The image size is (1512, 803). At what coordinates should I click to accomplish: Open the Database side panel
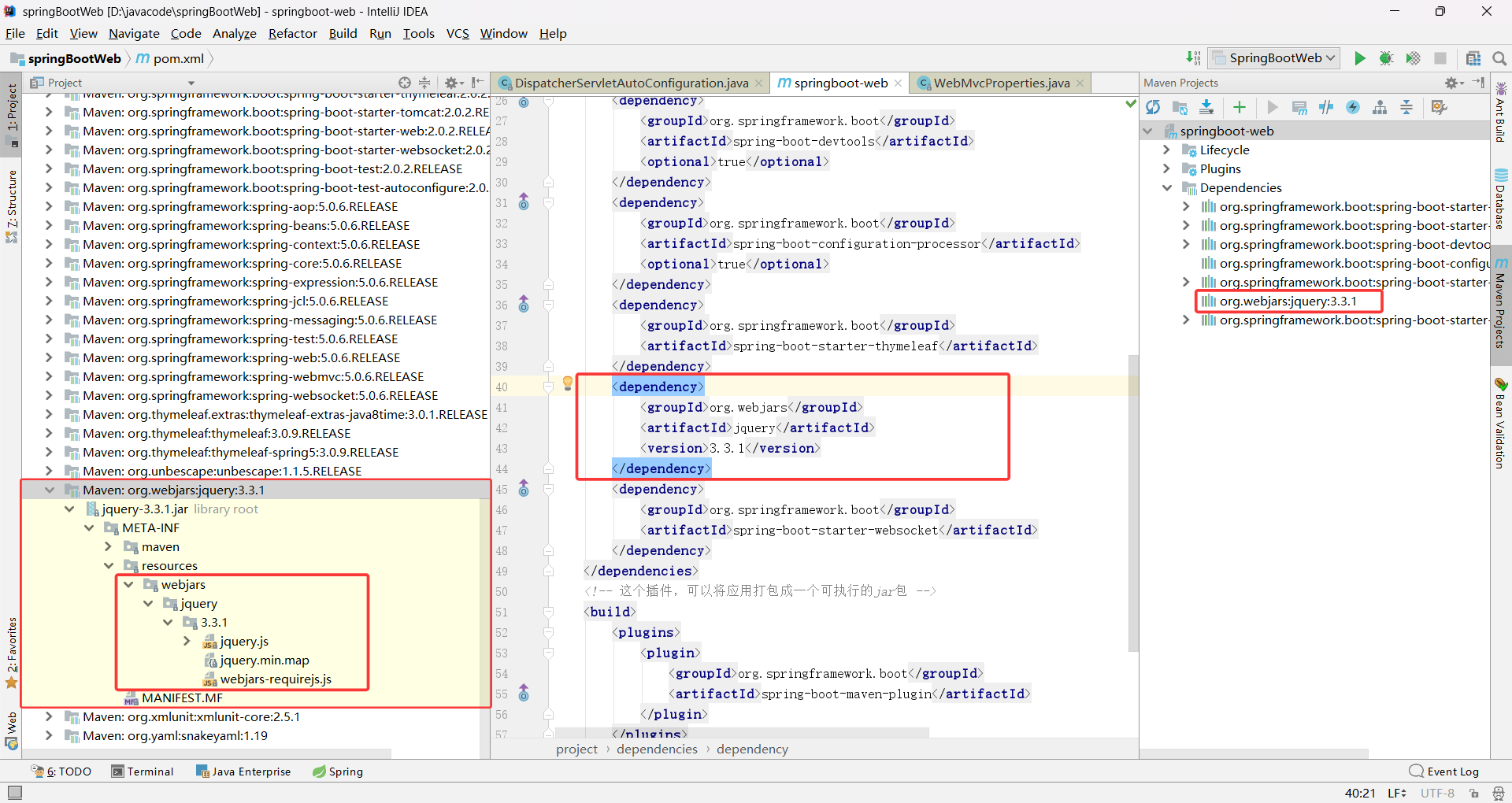click(x=1501, y=198)
